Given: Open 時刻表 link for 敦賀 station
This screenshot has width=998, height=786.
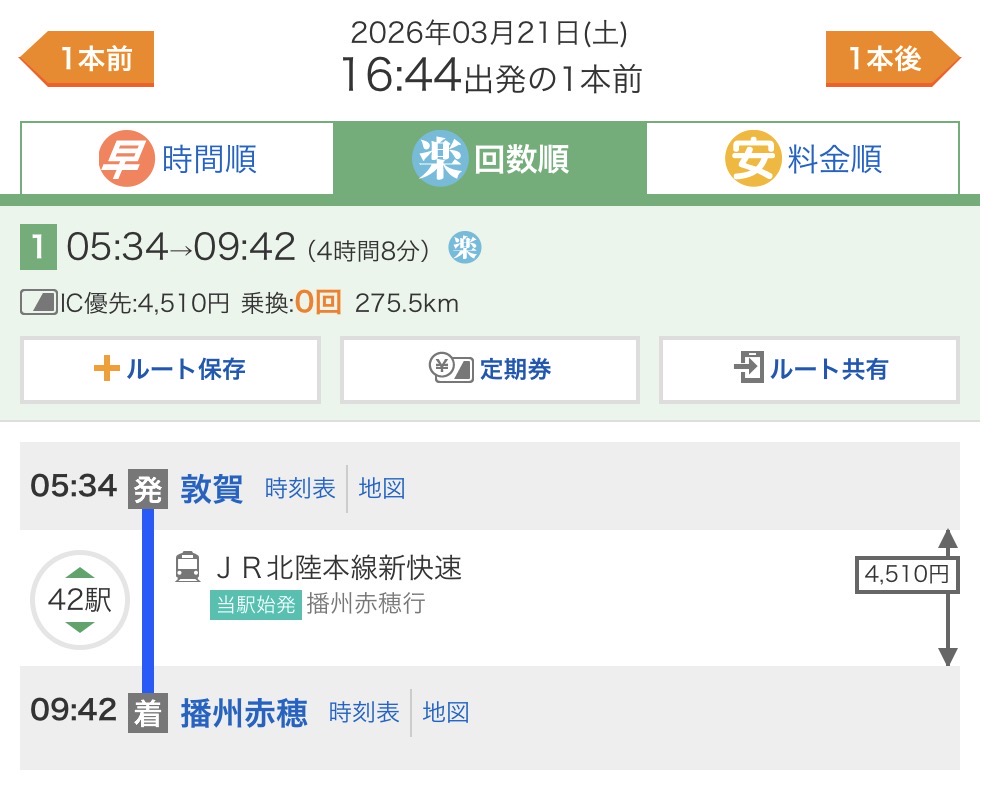Looking at the screenshot, I should (300, 489).
